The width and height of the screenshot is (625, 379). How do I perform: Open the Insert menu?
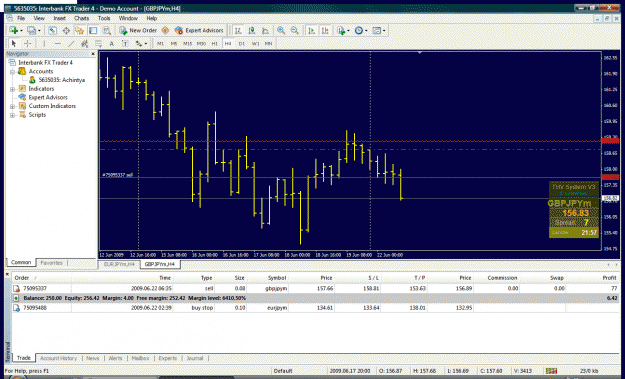pyautogui.click(x=59, y=18)
